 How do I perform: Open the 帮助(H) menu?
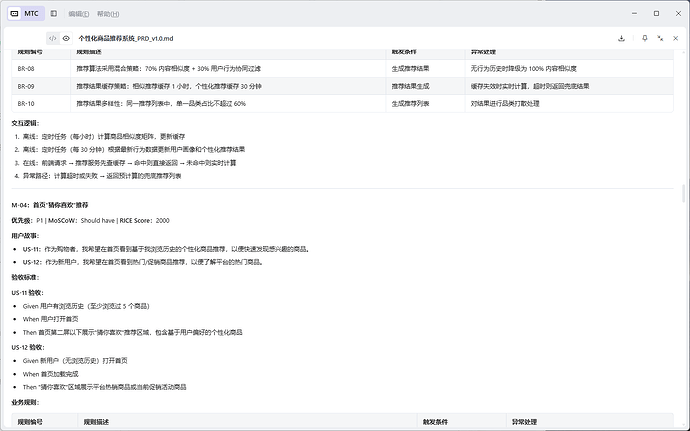point(108,14)
